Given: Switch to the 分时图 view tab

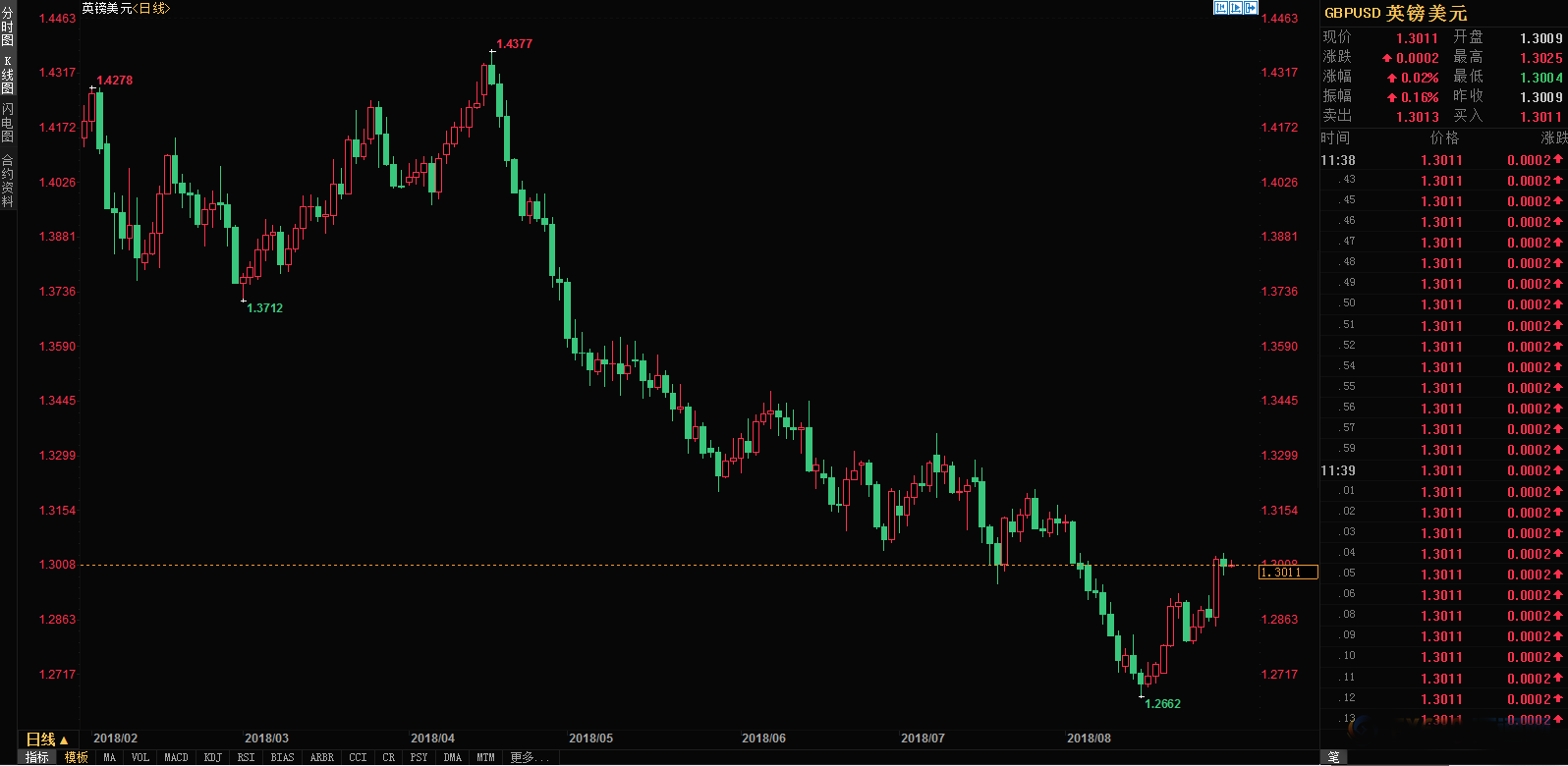Looking at the screenshot, I should coord(8,27).
